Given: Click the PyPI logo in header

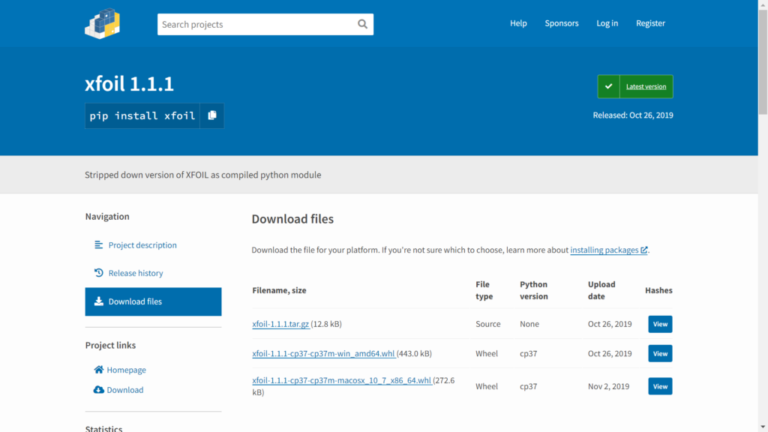Looking at the screenshot, I should click(102, 23).
